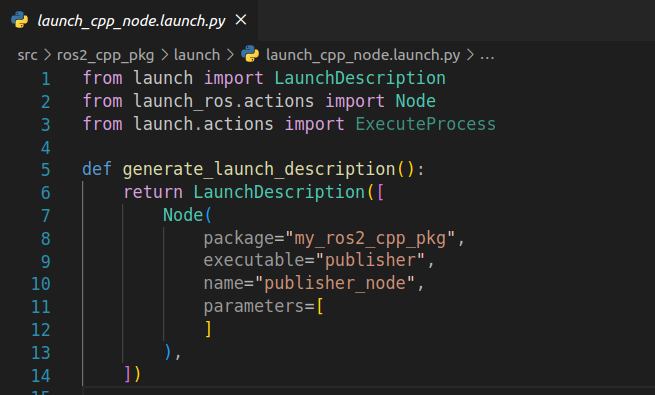Open the launch breadcrumb folder
Viewport: 655px width, 395px height.
coord(197,55)
